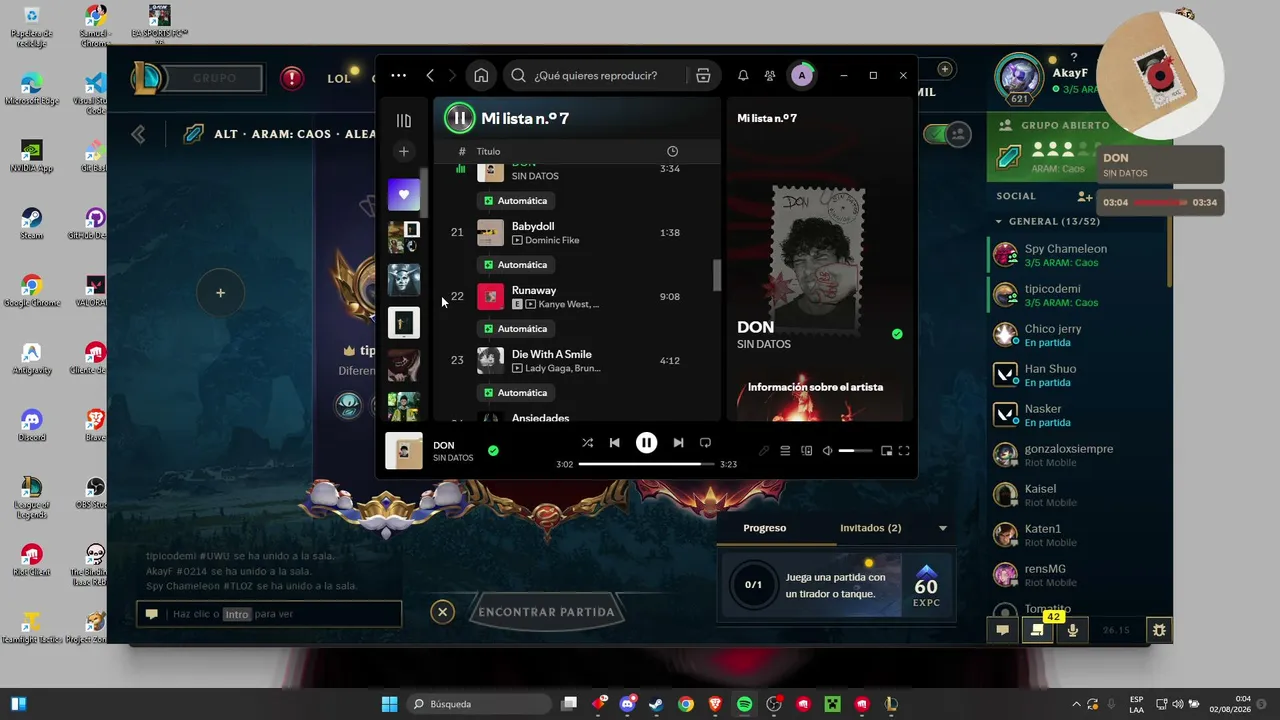
Task: Switch to the Progreso tab
Action: pos(765,528)
